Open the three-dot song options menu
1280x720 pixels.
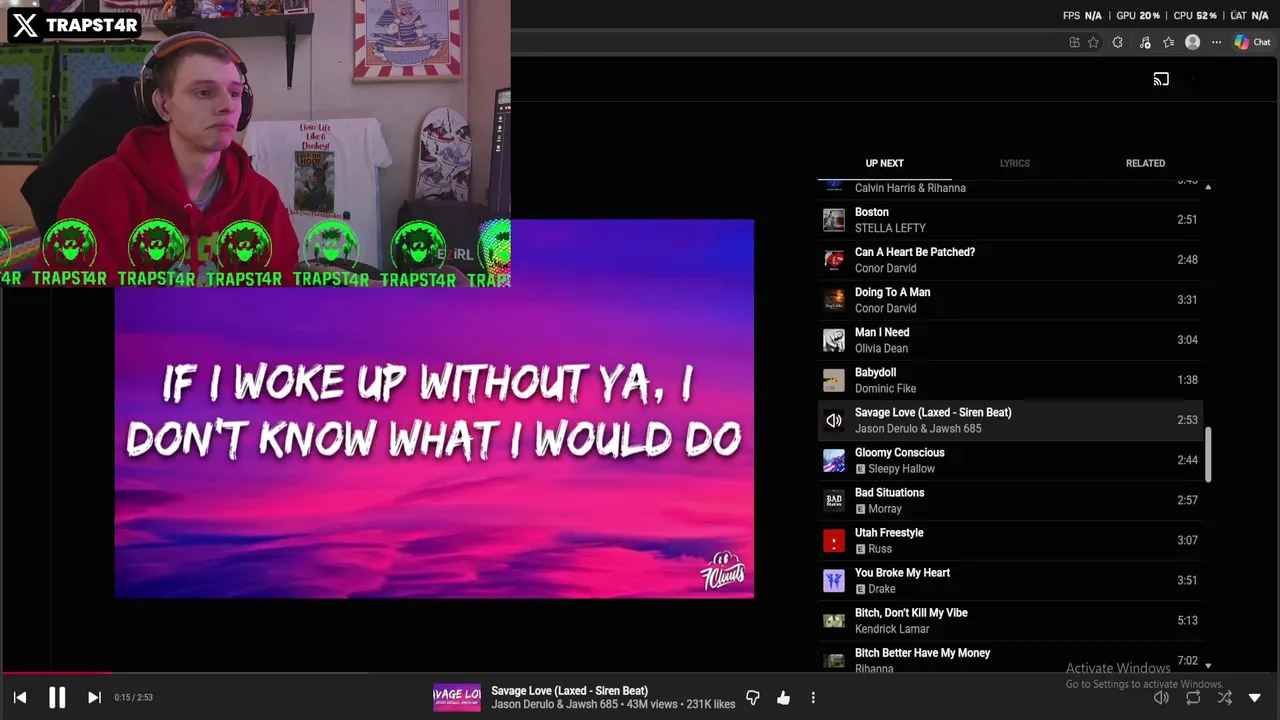click(813, 697)
